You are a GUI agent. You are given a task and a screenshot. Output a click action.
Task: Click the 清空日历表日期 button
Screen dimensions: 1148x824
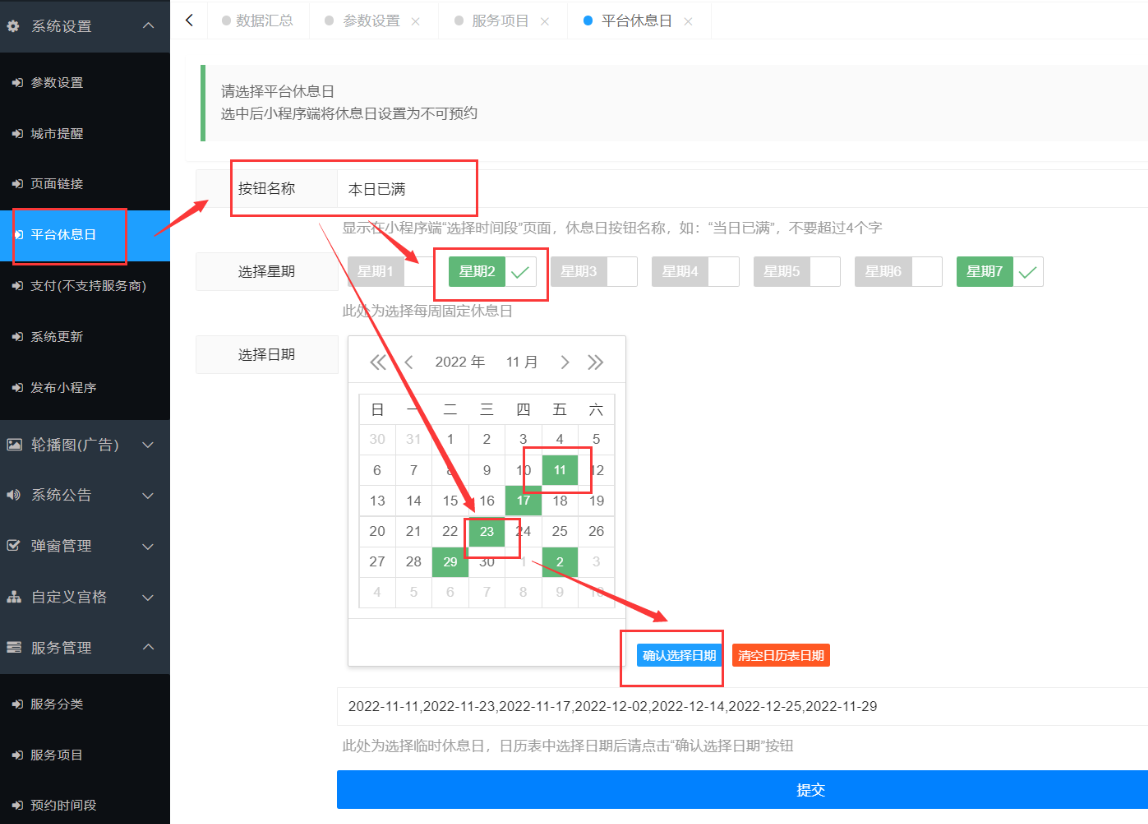point(780,656)
